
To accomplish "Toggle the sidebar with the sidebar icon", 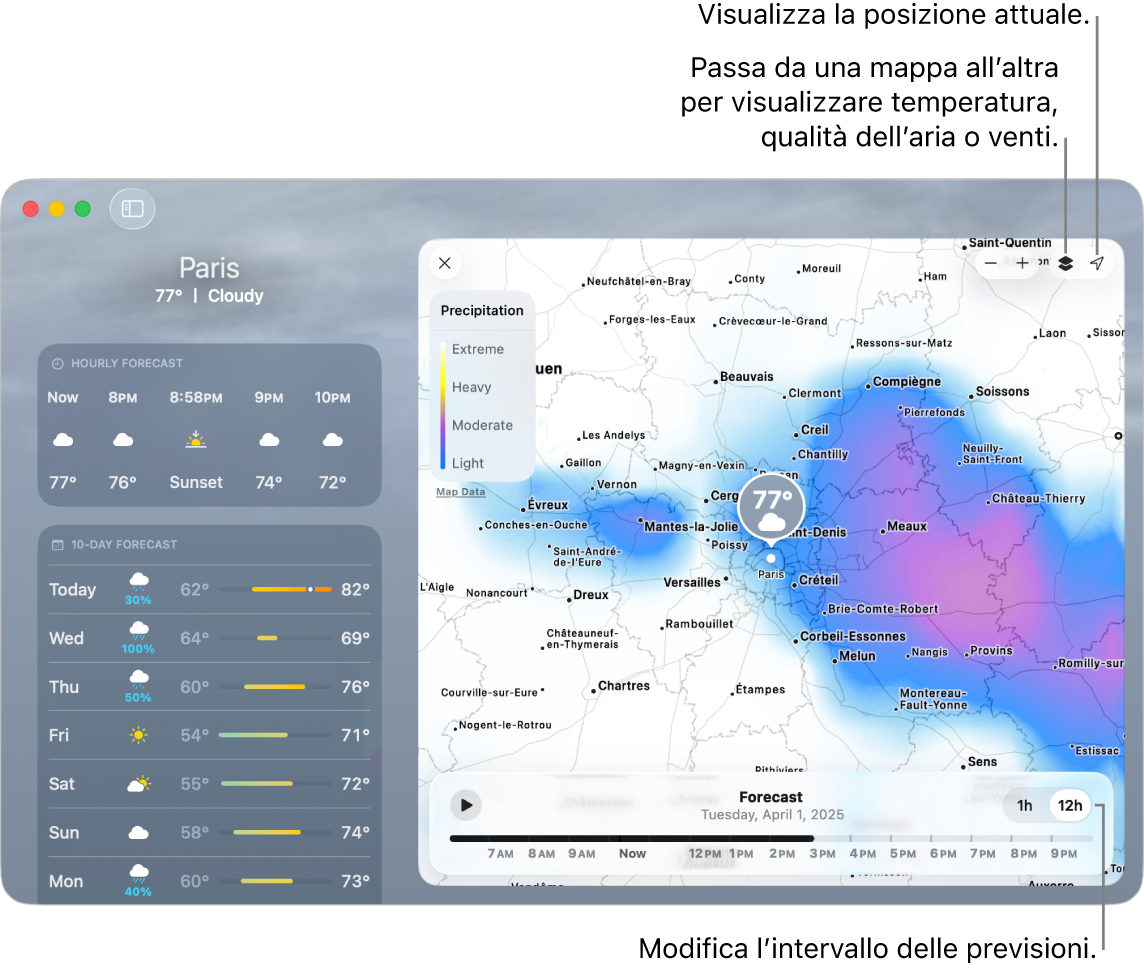I will tap(133, 209).
